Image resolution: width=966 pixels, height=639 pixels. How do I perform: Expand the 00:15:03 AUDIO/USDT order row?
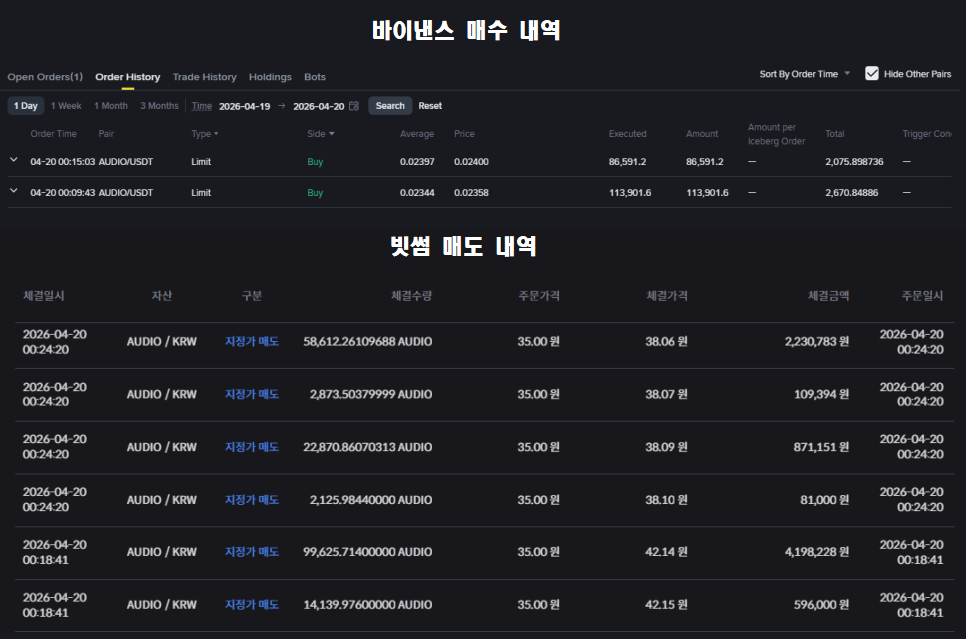(x=14, y=160)
